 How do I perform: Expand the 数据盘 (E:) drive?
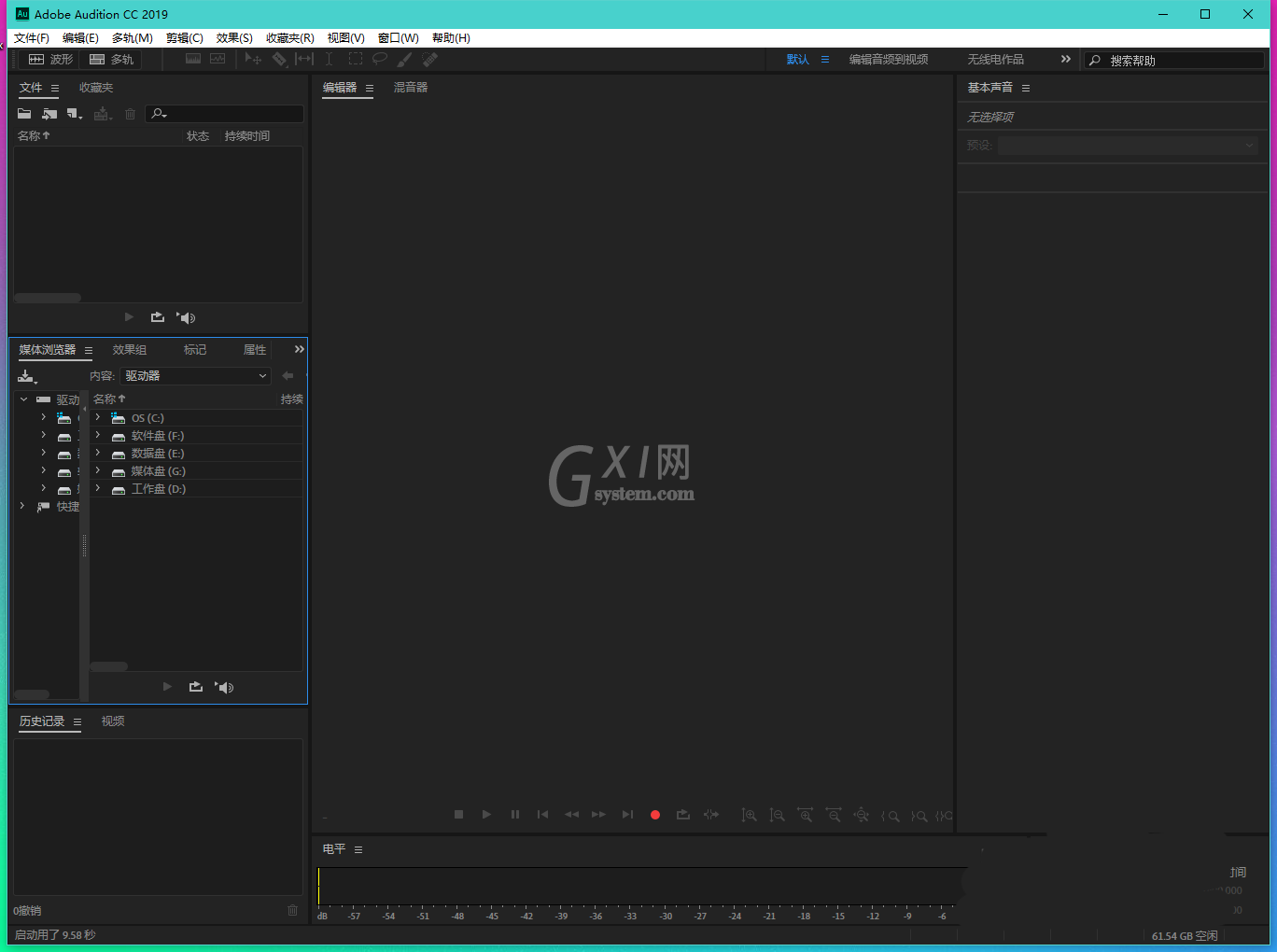97,453
